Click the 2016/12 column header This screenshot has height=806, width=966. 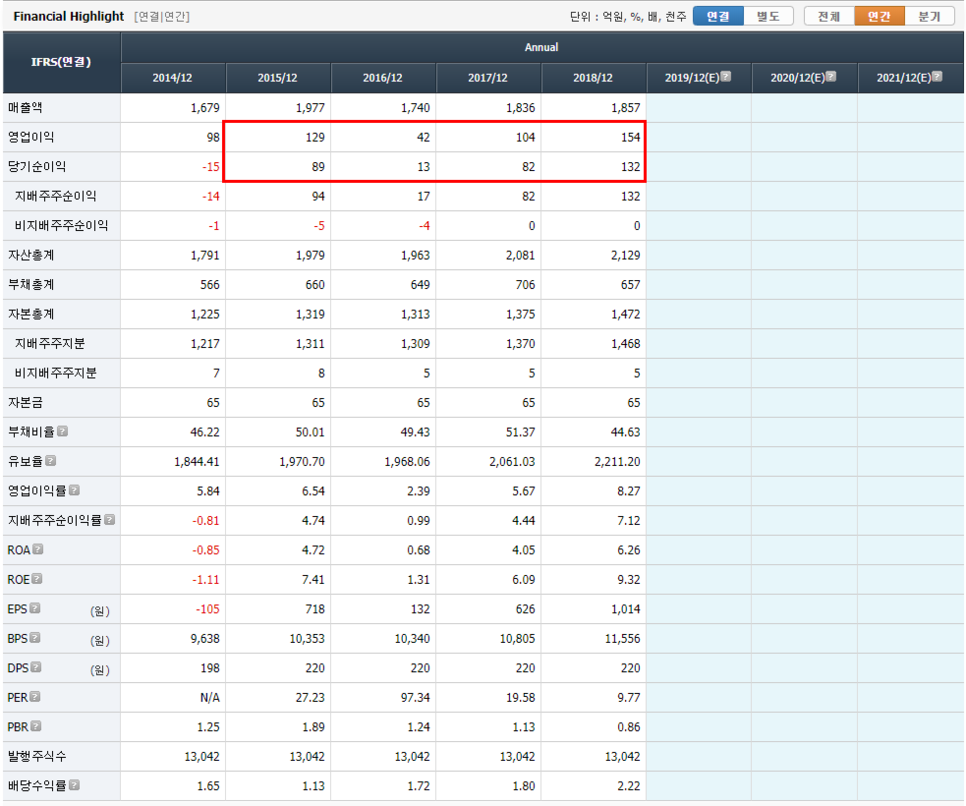pyautogui.click(x=383, y=78)
